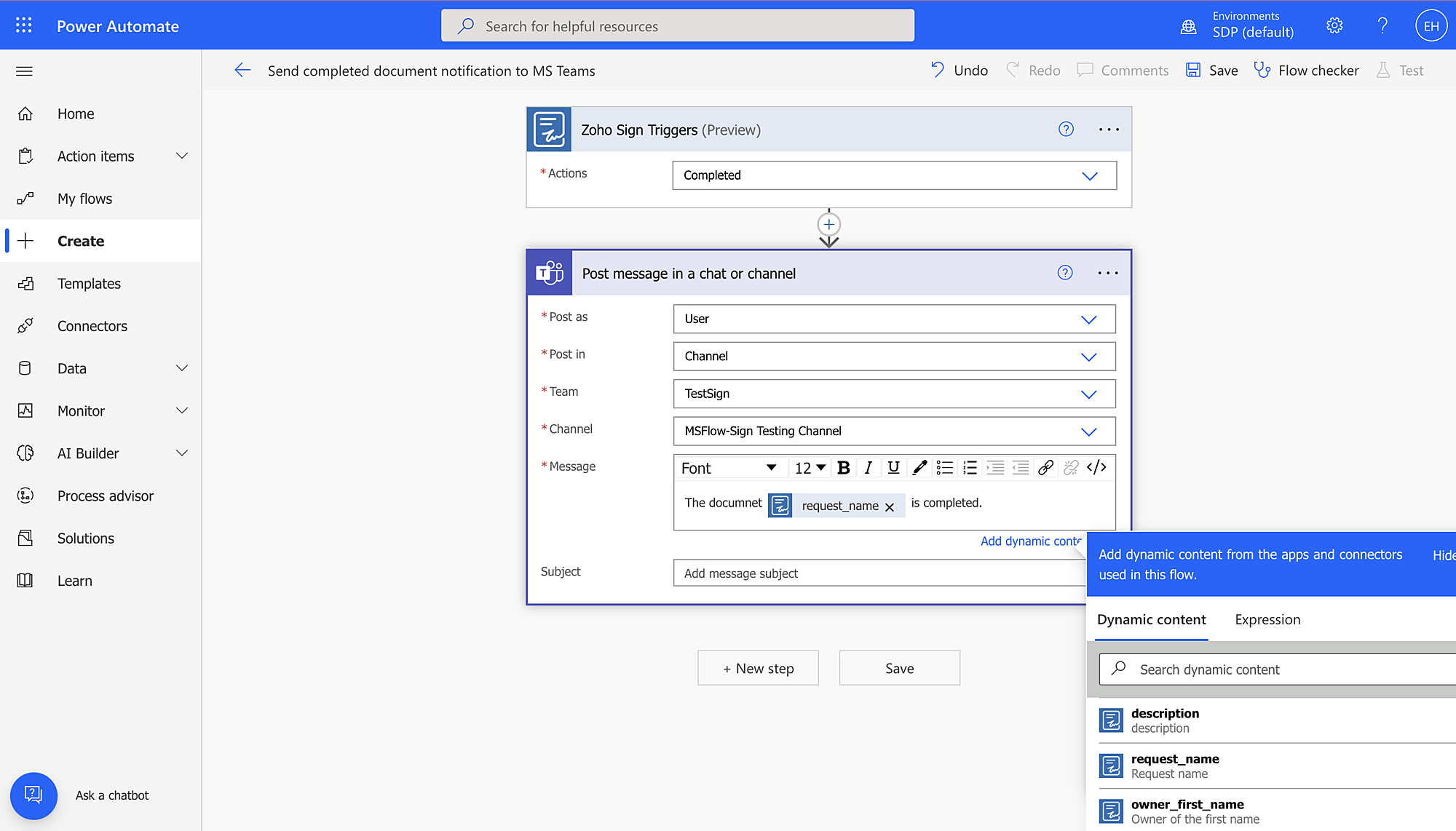
Task: Open Zoho Sign Triggers more options ellipsis
Action: 1109,129
